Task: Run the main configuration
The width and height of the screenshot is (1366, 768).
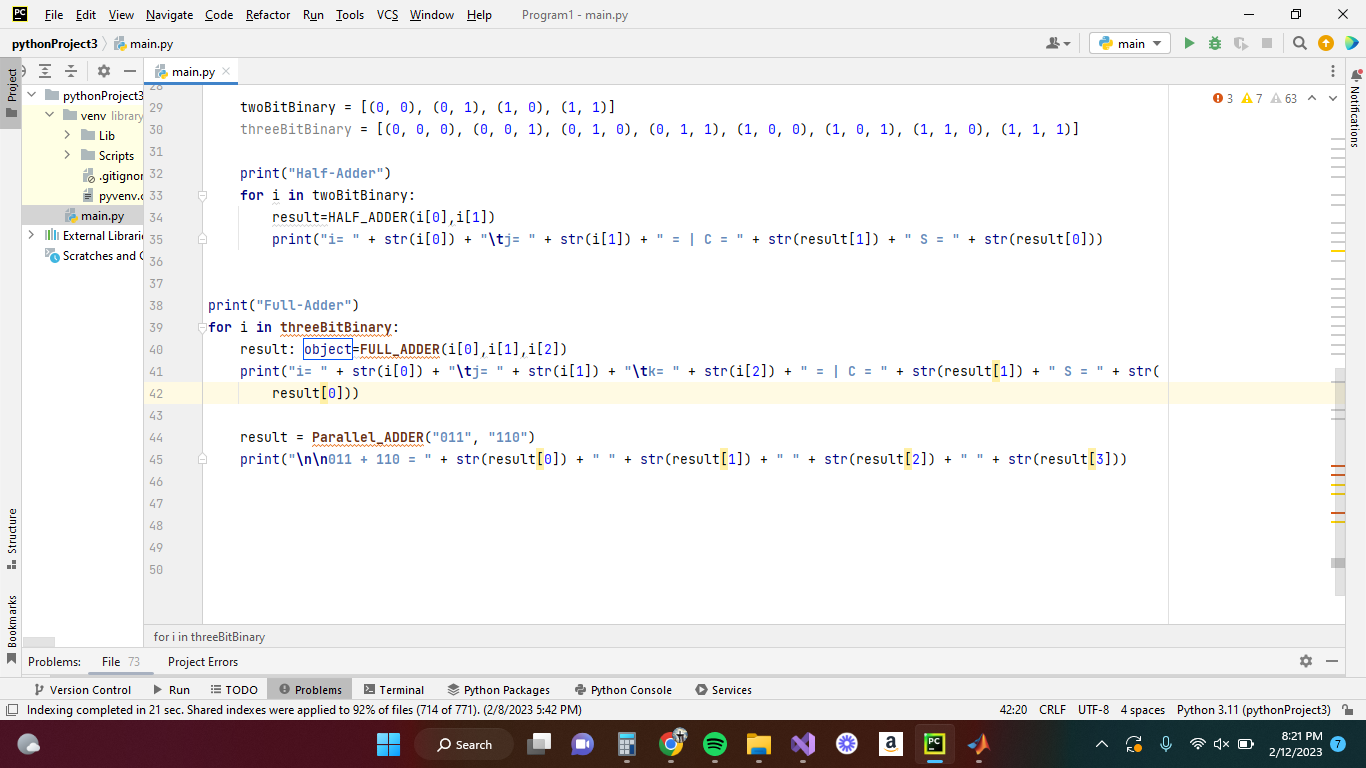Action: (1189, 43)
